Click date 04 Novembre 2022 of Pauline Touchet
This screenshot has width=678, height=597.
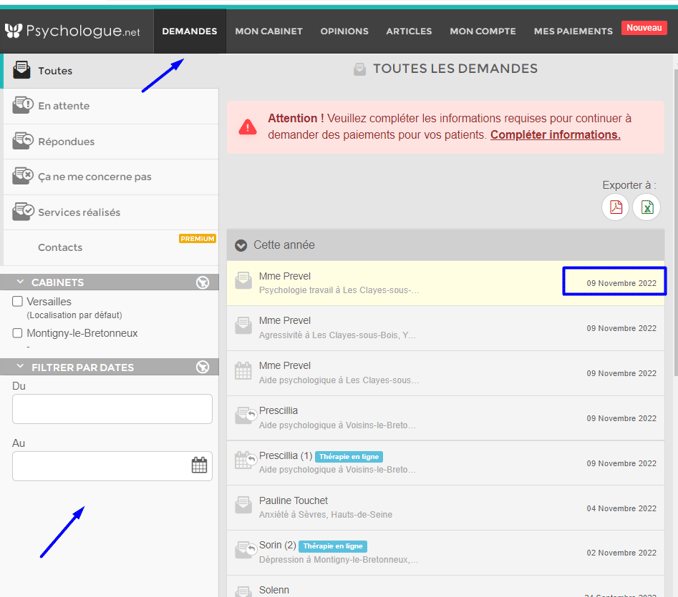[x=621, y=508]
